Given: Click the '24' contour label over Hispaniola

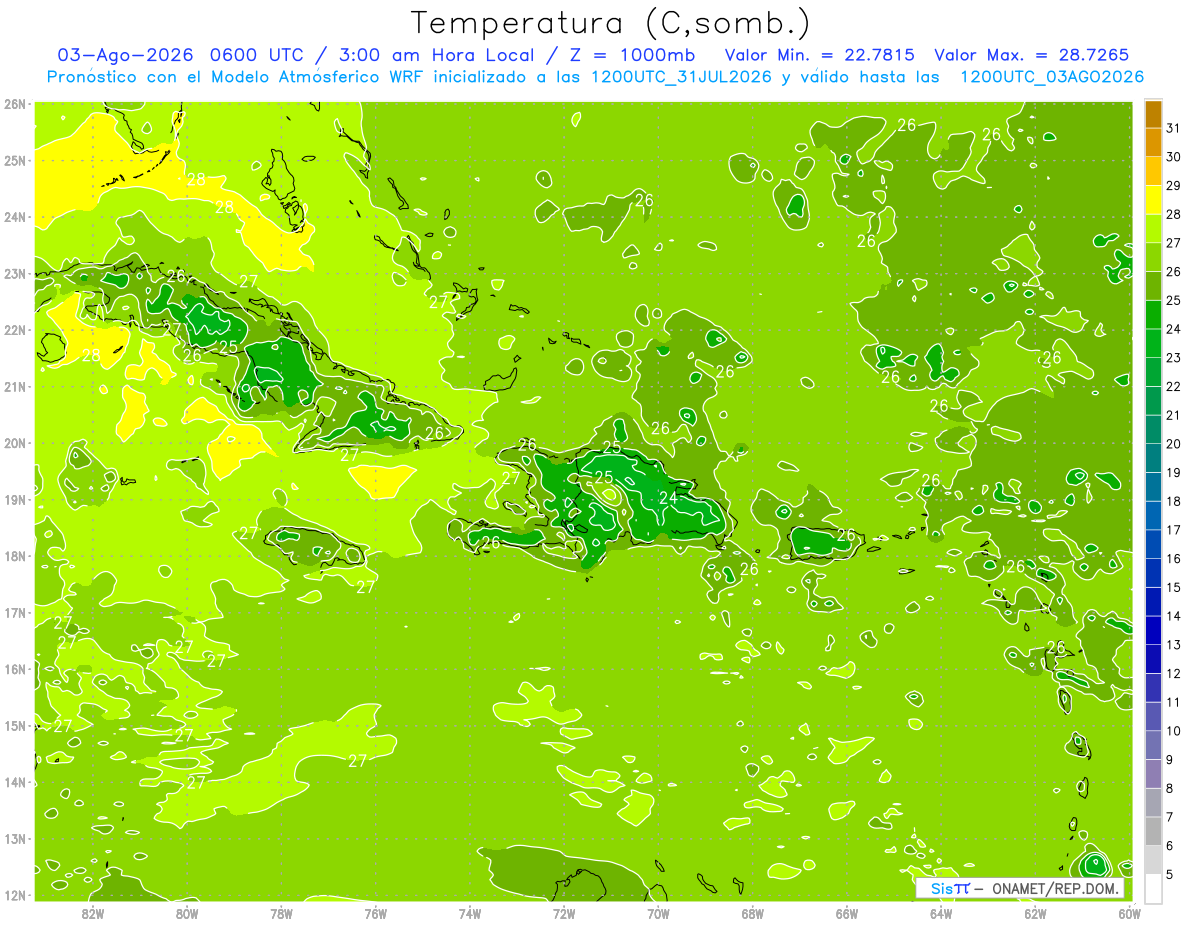Looking at the screenshot, I should coord(668,497).
